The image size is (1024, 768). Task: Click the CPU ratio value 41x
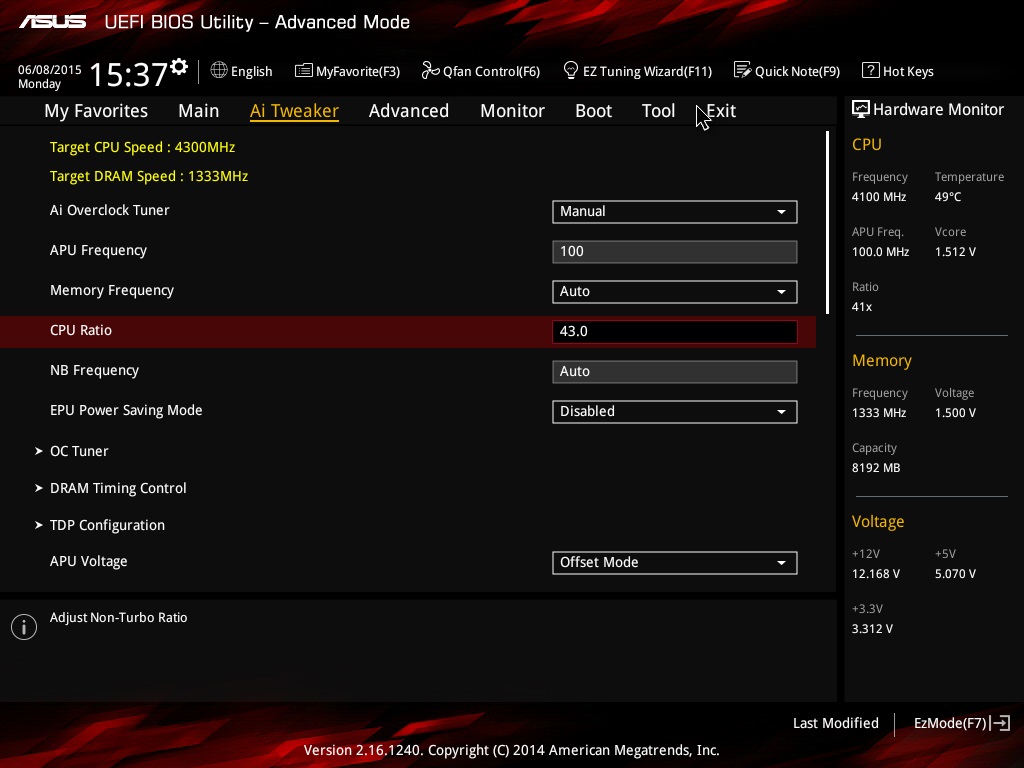tap(862, 306)
